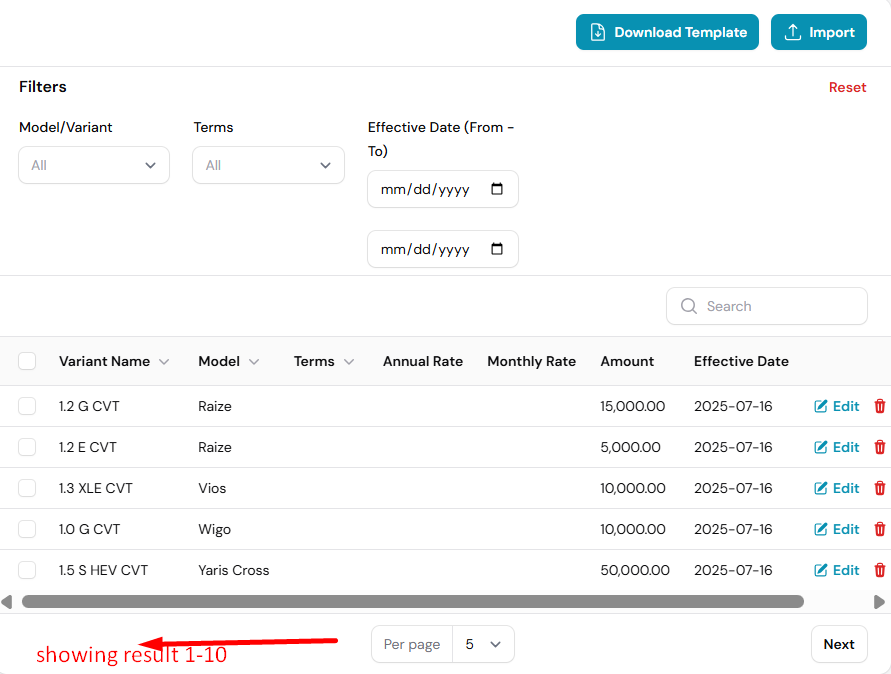Click the Annual Rate column header

pyautogui.click(x=423, y=361)
